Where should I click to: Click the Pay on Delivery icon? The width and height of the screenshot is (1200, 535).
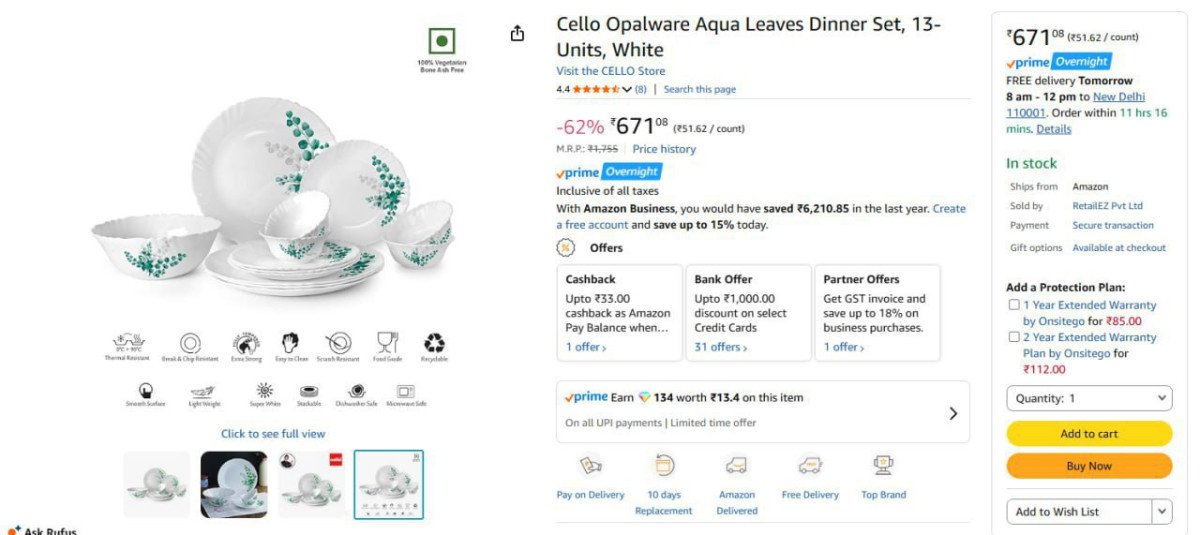coord(591,466)
